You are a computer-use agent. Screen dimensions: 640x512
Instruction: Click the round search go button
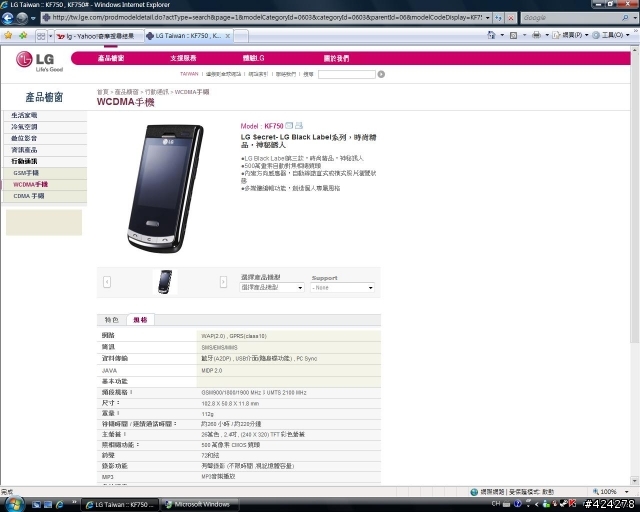pos(381,74)
